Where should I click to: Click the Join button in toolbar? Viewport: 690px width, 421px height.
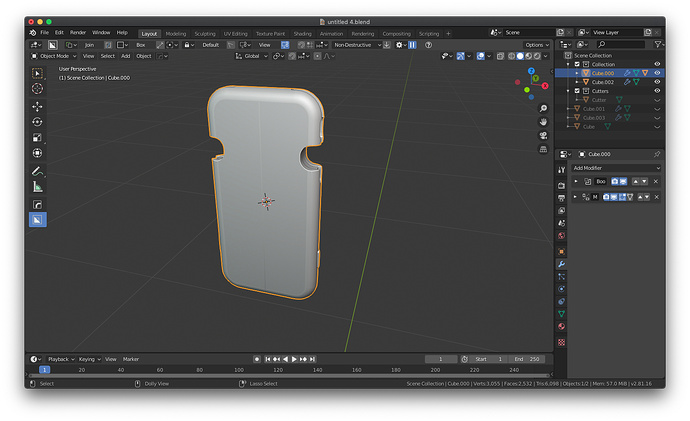point(89,45)
